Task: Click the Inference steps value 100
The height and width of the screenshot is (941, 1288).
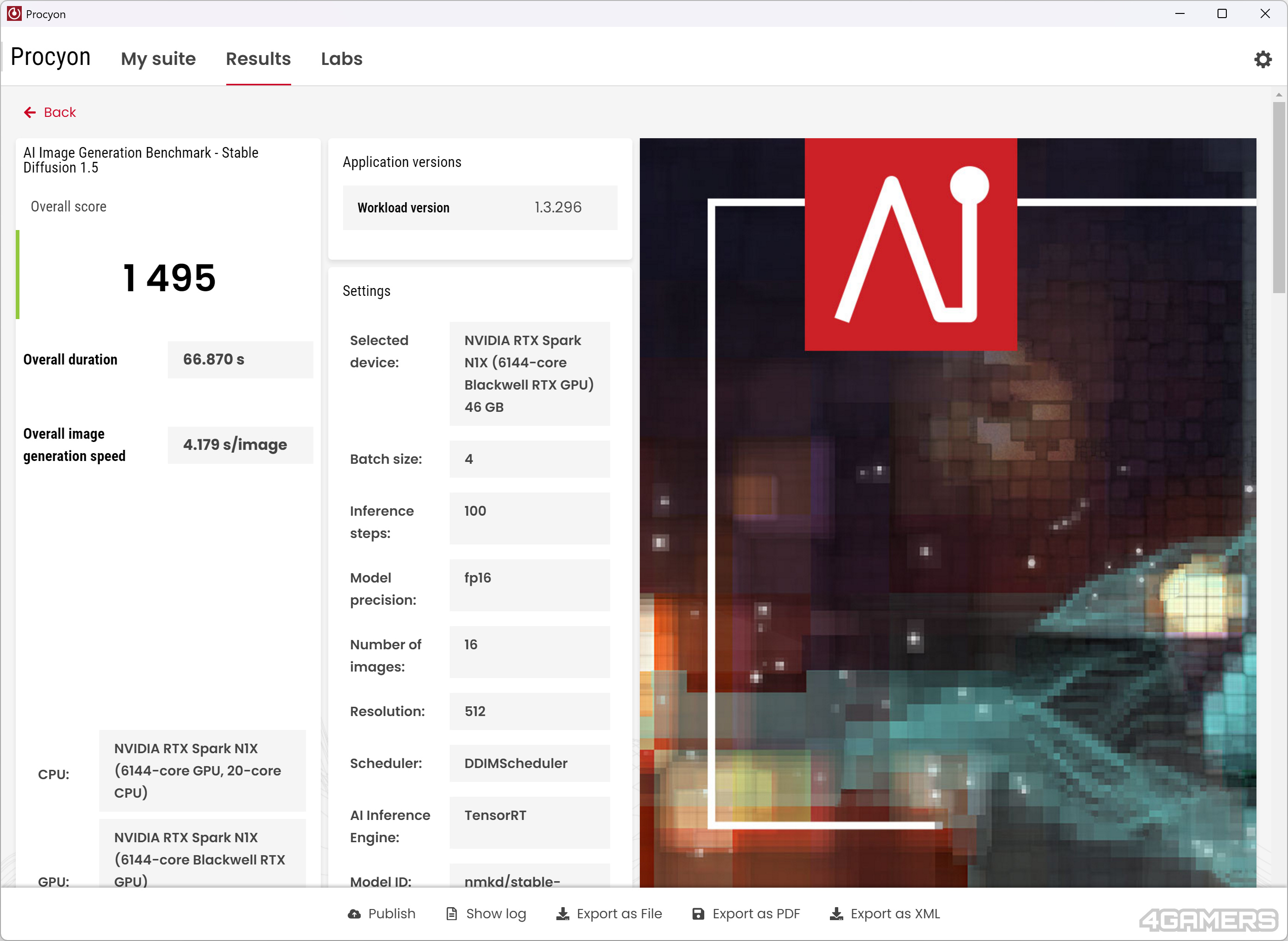Action: (x=529, y=519)
